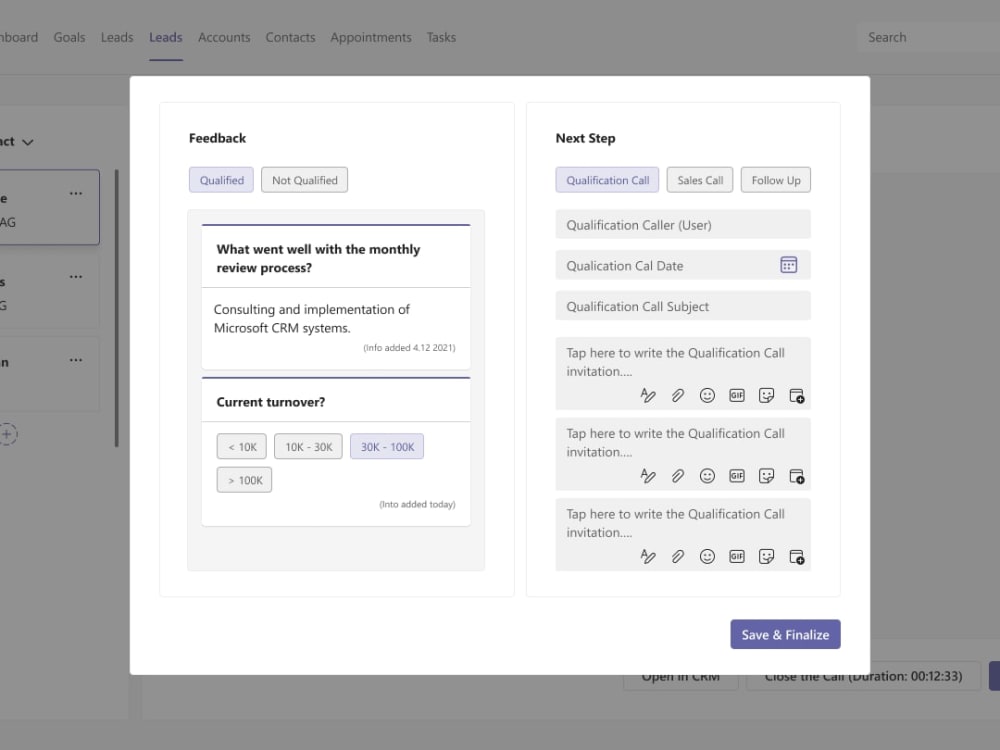Attach file in third invitation box
Image resolution: width=1000 pixels, height=750 pixels.
(x=677, y=556)
